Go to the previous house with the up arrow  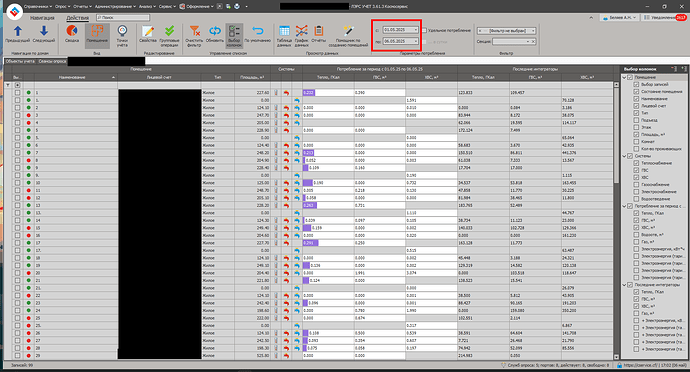point(18,34)
